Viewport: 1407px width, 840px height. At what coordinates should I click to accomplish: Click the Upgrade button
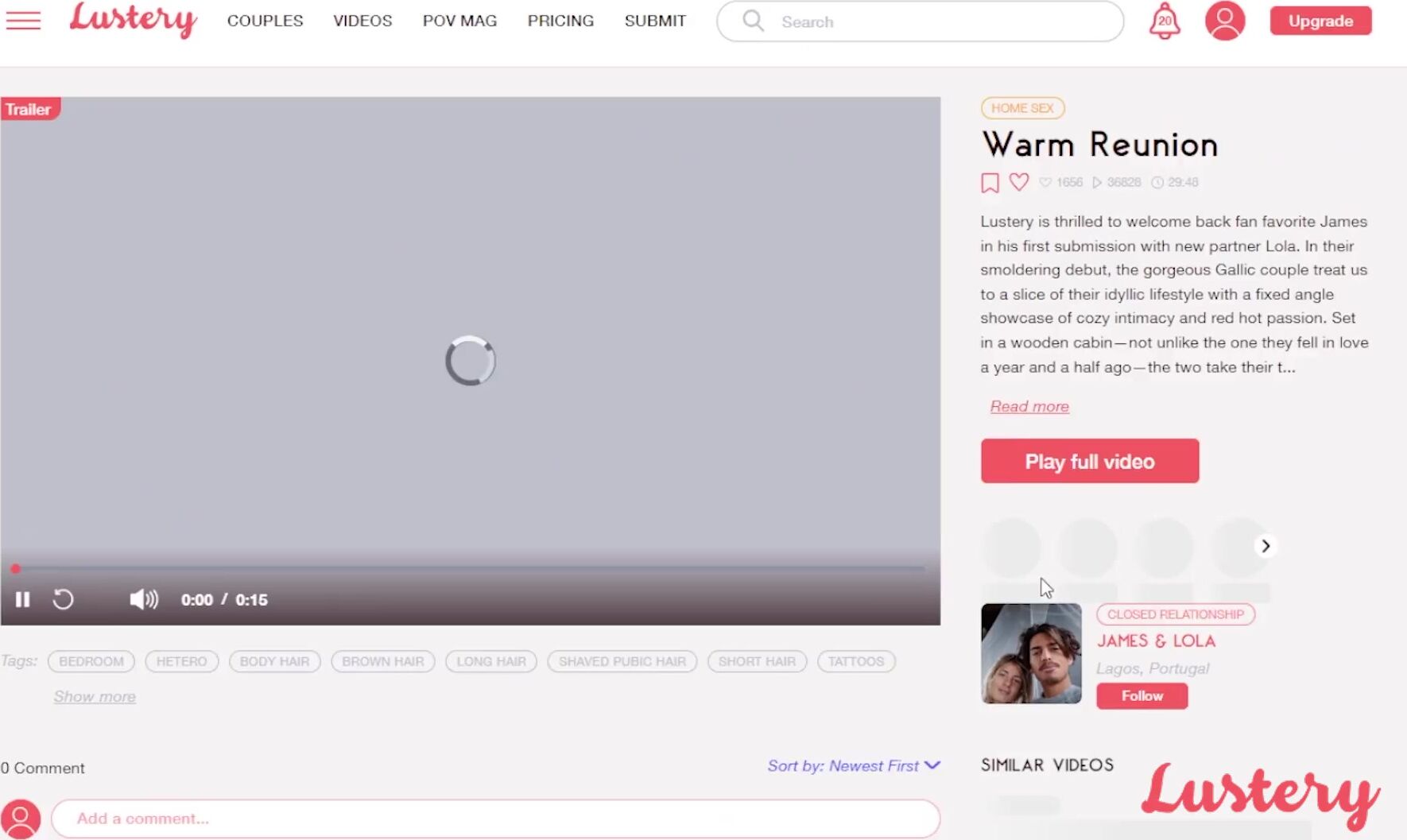click(1320, 21)
